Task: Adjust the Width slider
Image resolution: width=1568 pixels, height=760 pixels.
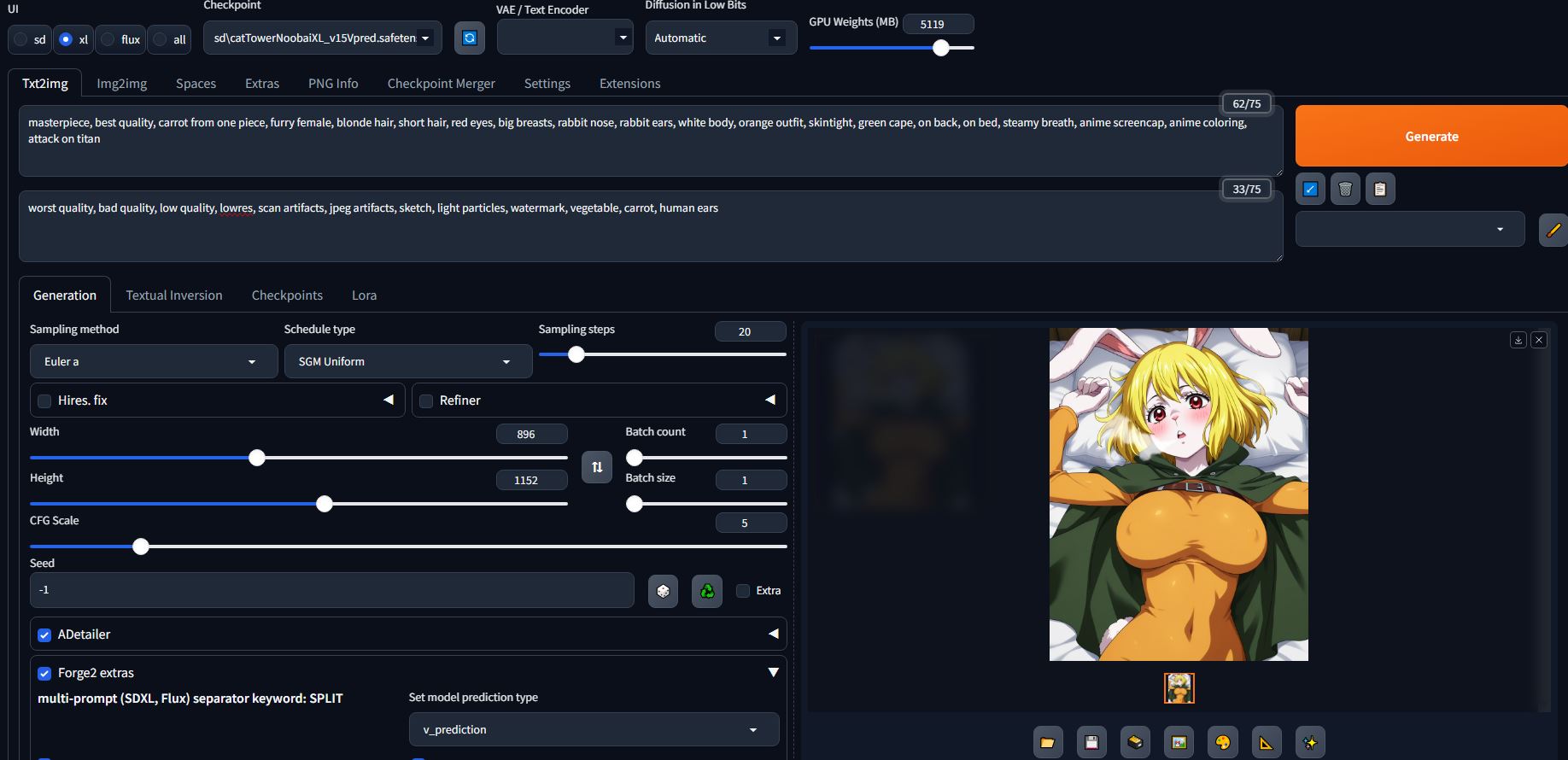Action: [299, 458]
